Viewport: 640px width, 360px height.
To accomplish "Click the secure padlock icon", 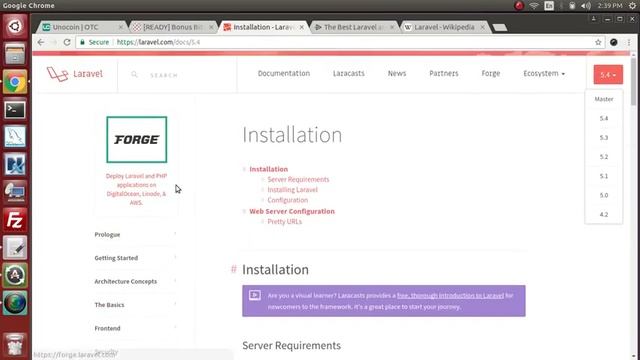I will (x=82, y=42).
